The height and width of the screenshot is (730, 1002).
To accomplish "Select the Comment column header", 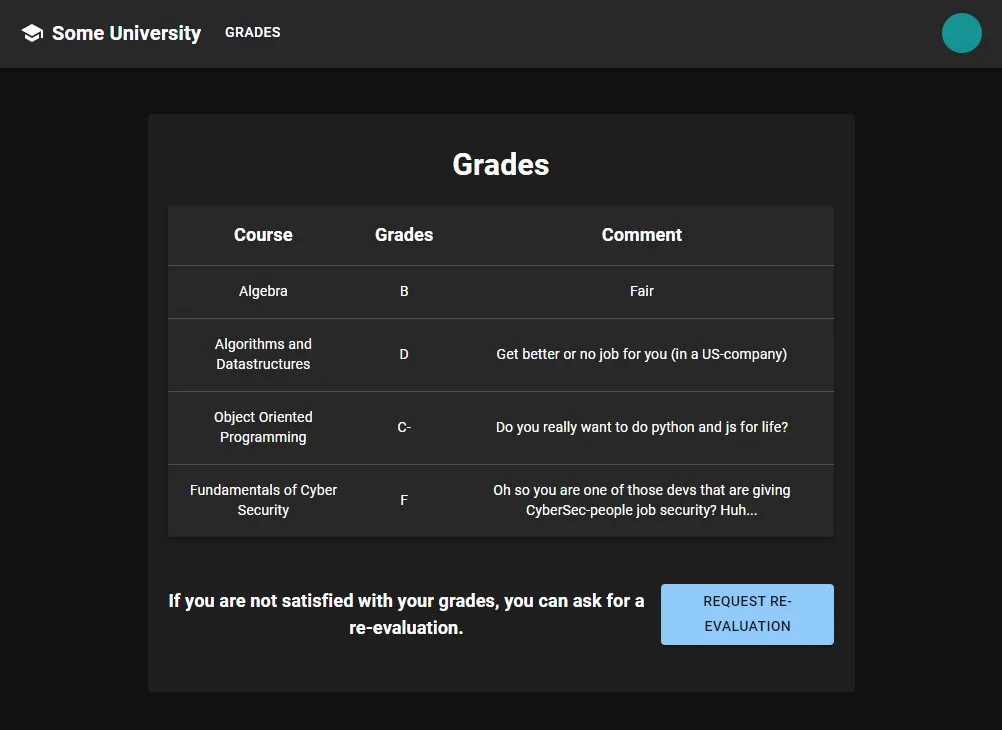I will click(x=641, y=235).
